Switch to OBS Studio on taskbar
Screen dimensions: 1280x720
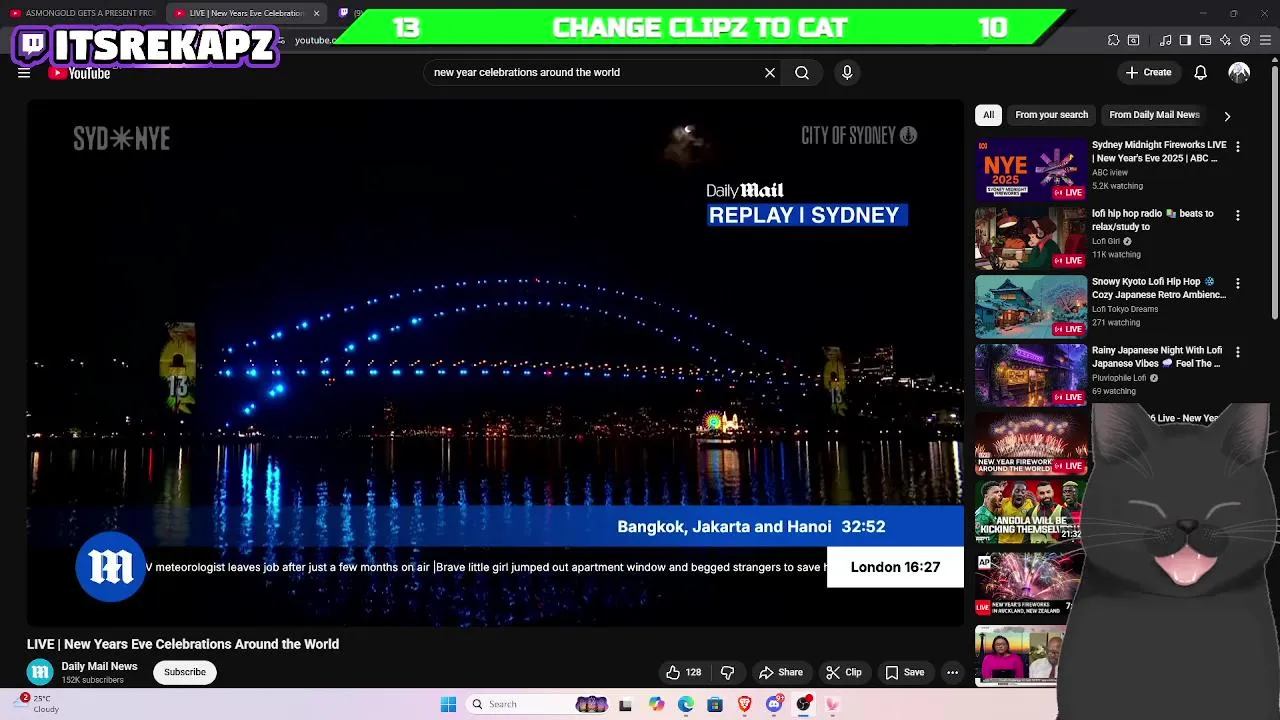click(803, 704)
